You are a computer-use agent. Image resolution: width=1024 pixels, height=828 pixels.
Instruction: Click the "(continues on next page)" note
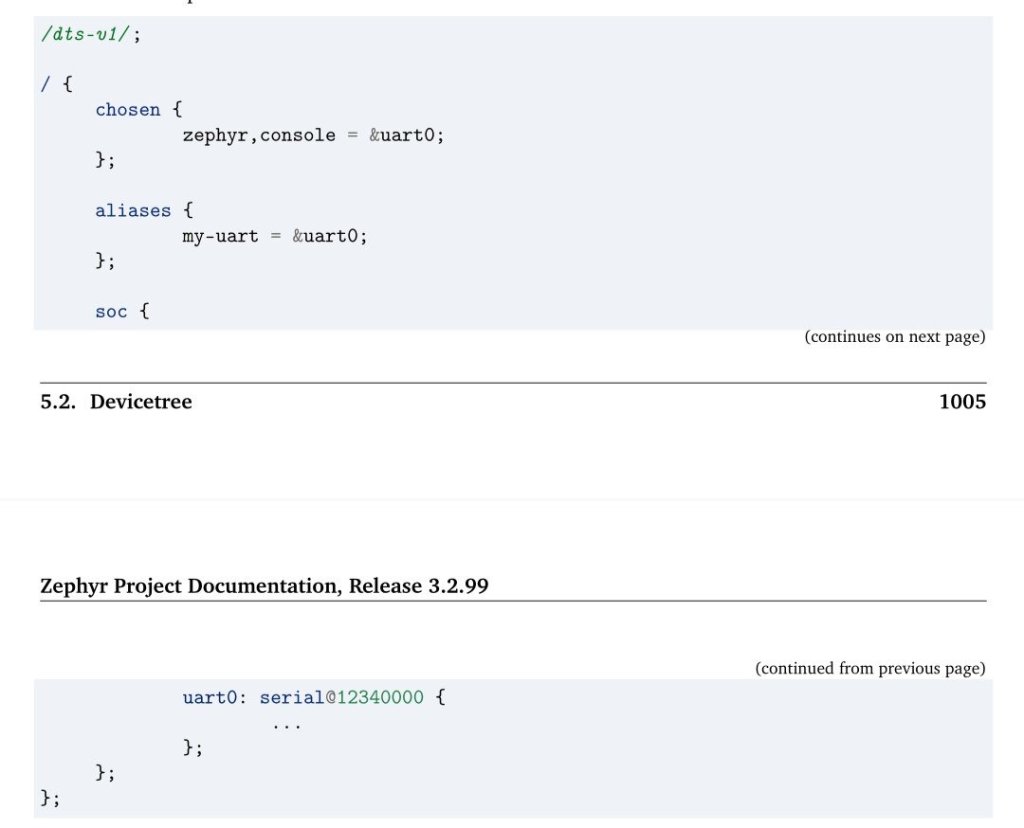point(894,337)
